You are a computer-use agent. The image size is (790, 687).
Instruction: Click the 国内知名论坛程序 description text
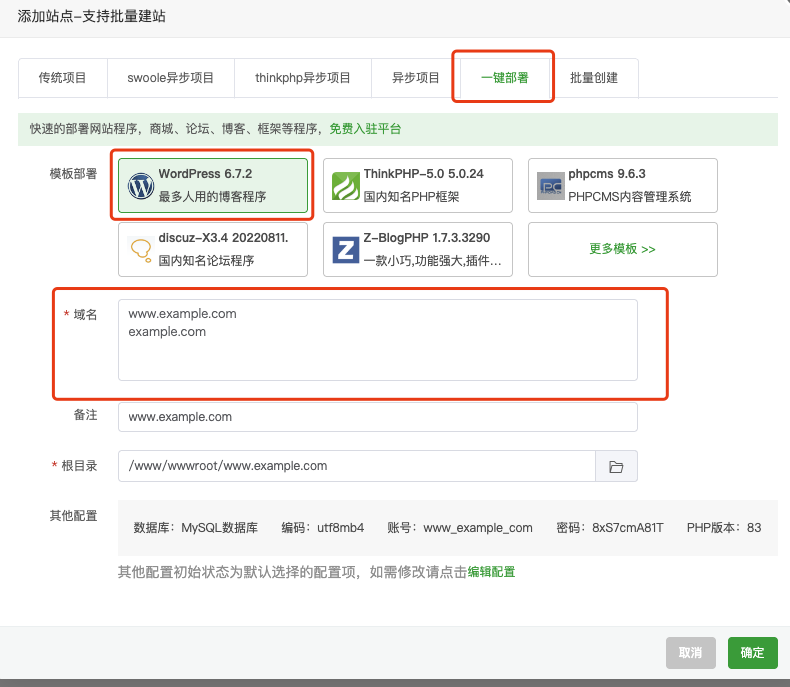[x=206, y=261]
